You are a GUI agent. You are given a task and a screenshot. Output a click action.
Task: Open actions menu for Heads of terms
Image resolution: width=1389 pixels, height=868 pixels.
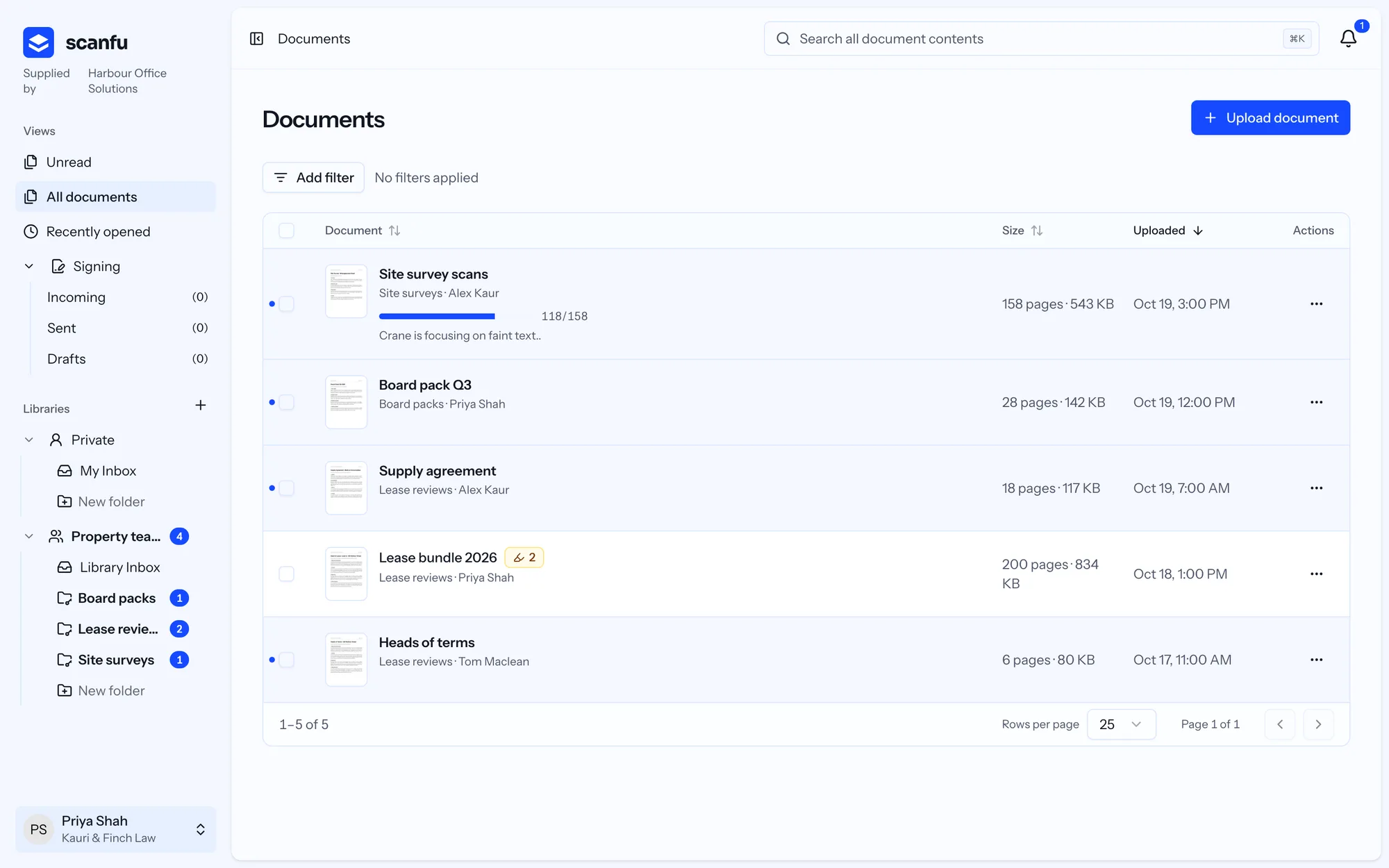(x=1316, y=660)
